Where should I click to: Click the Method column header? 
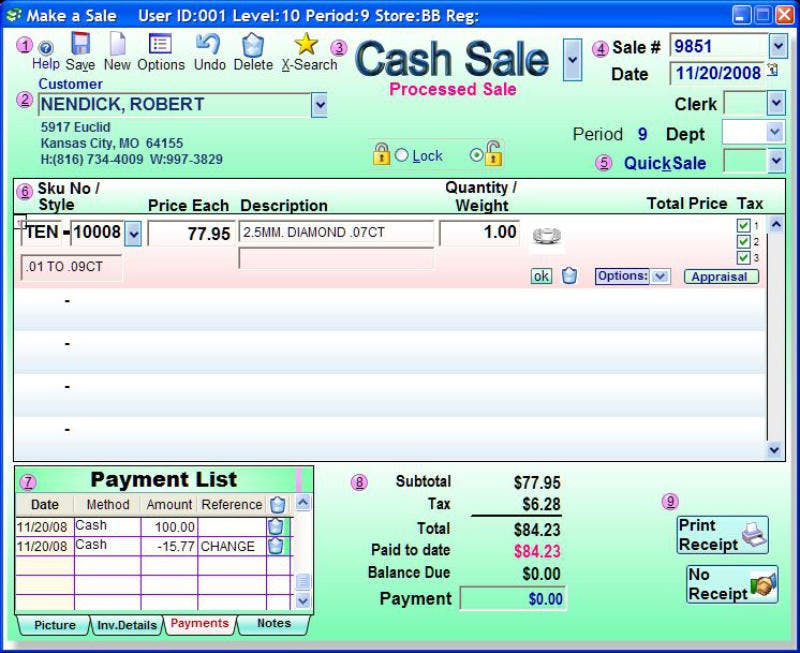(x=108, y=505)
